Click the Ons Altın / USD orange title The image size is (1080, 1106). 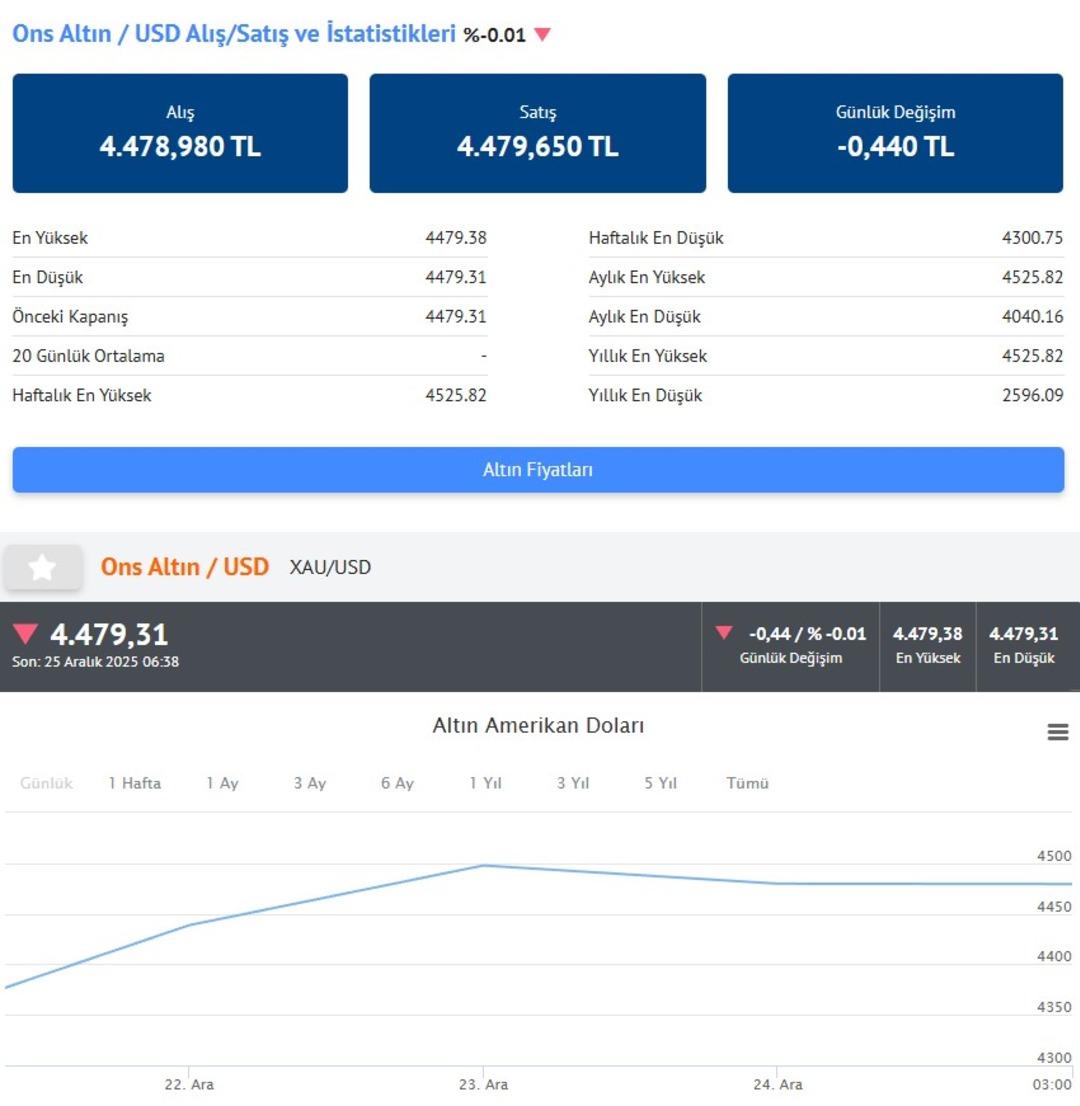(x=185, y=567)
